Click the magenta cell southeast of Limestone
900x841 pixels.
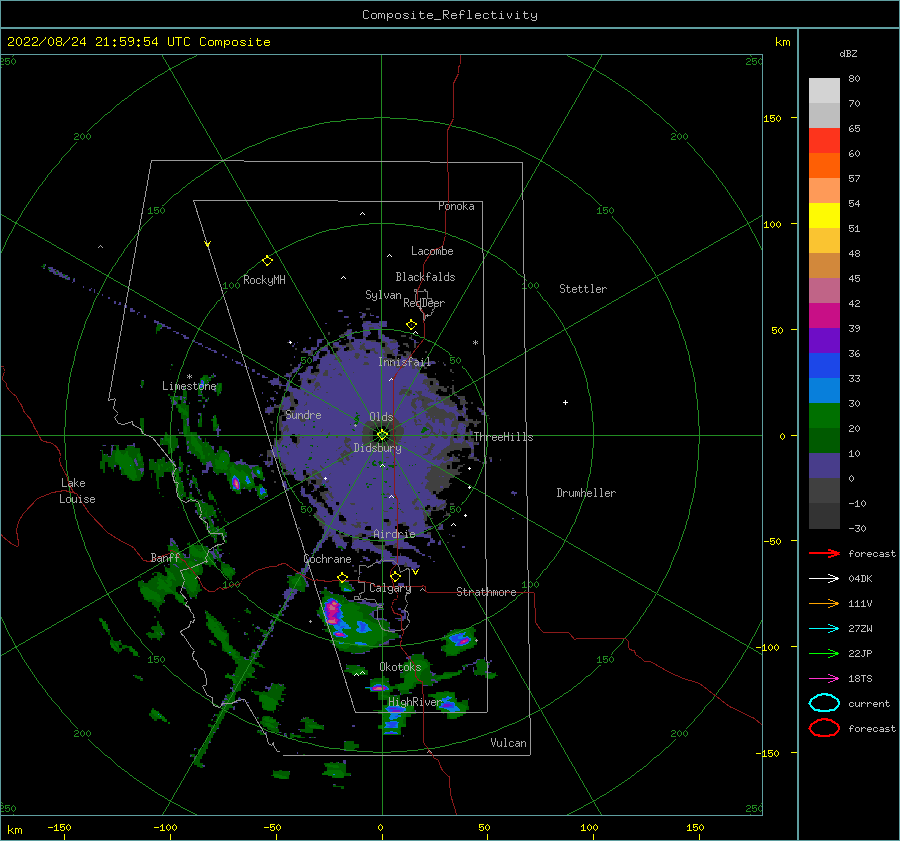click(235, 482)
